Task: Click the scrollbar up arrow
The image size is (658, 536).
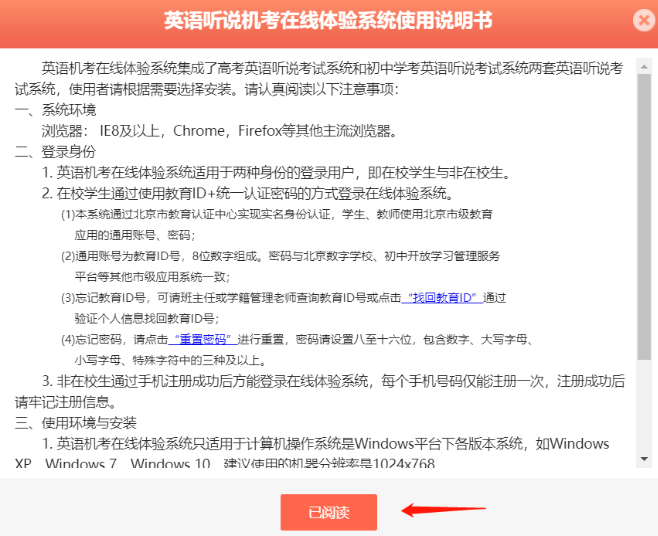Action: coord(644,66)
